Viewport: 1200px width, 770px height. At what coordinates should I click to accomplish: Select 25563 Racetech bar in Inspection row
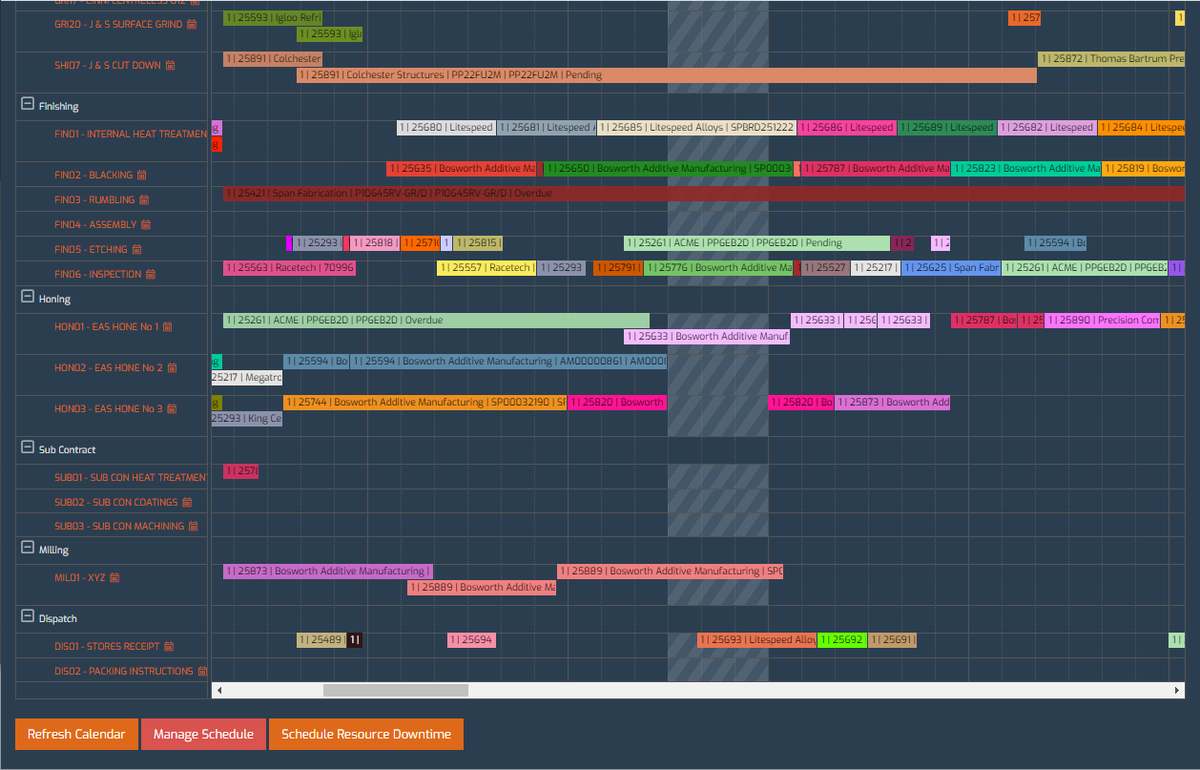[289, 268]
